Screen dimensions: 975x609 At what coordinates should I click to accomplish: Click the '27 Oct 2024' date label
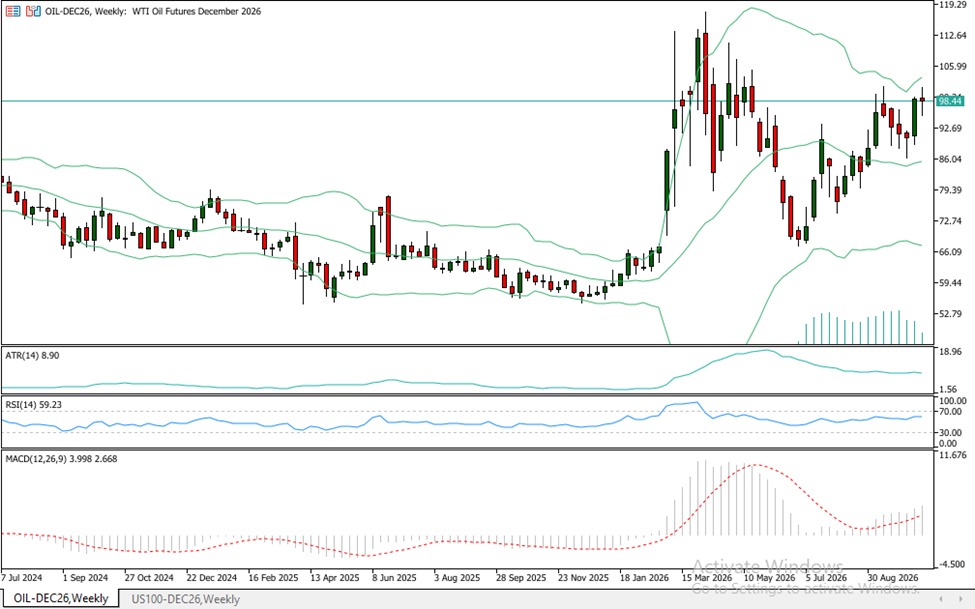tap(149, 577)
